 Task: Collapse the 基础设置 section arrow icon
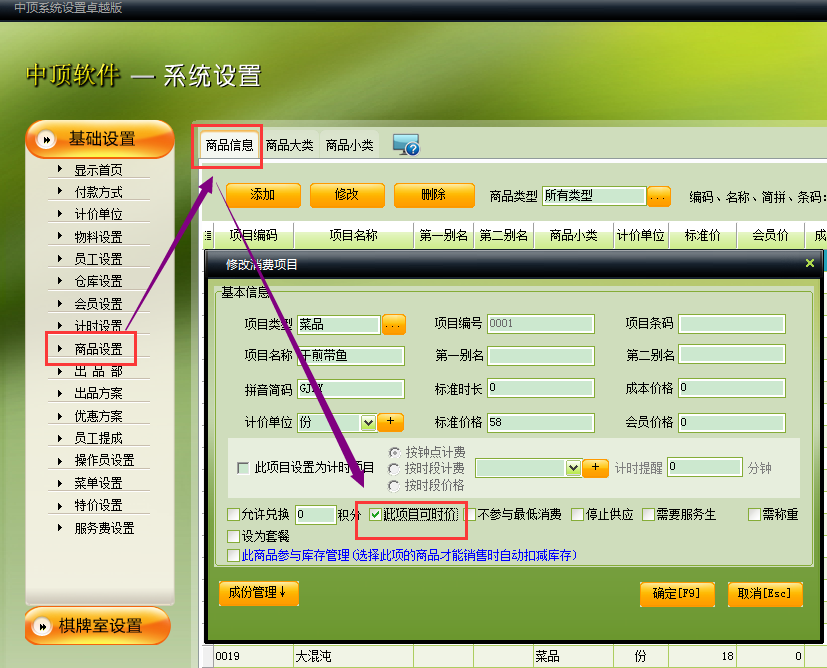tap(46, 140)
